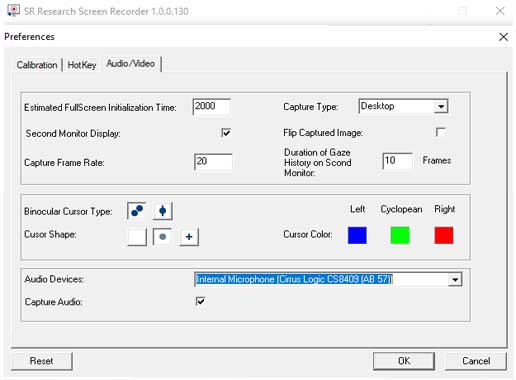Image resolution: width=516 pixels, height=380 pixels.
Task: Click the 'Cursor Color:' label
Action: click(308, 234)
